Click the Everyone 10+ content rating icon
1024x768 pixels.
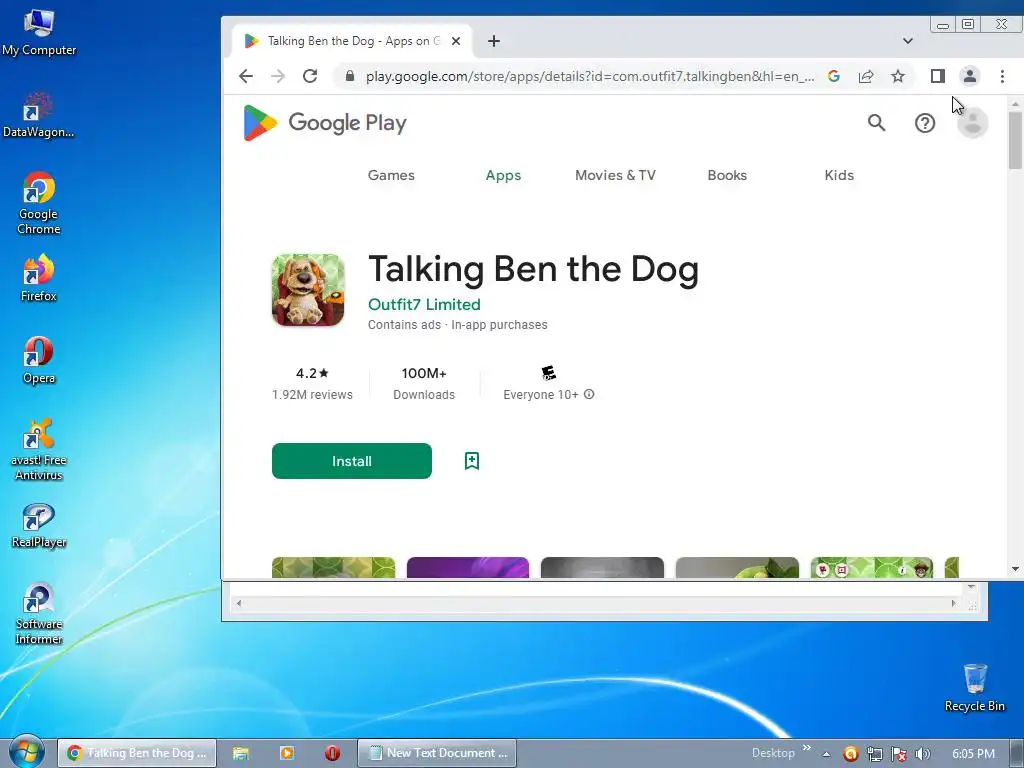(549, 373)
